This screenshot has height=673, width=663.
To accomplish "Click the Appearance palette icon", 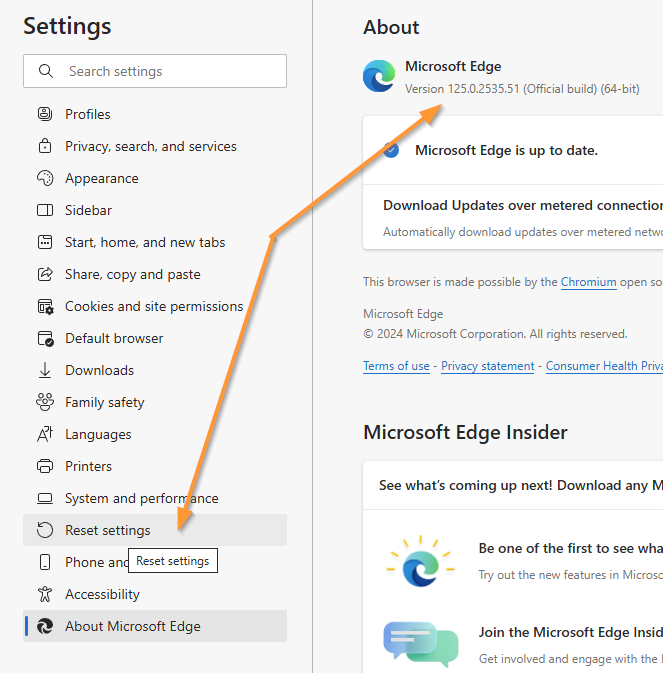I will (45, 178).
